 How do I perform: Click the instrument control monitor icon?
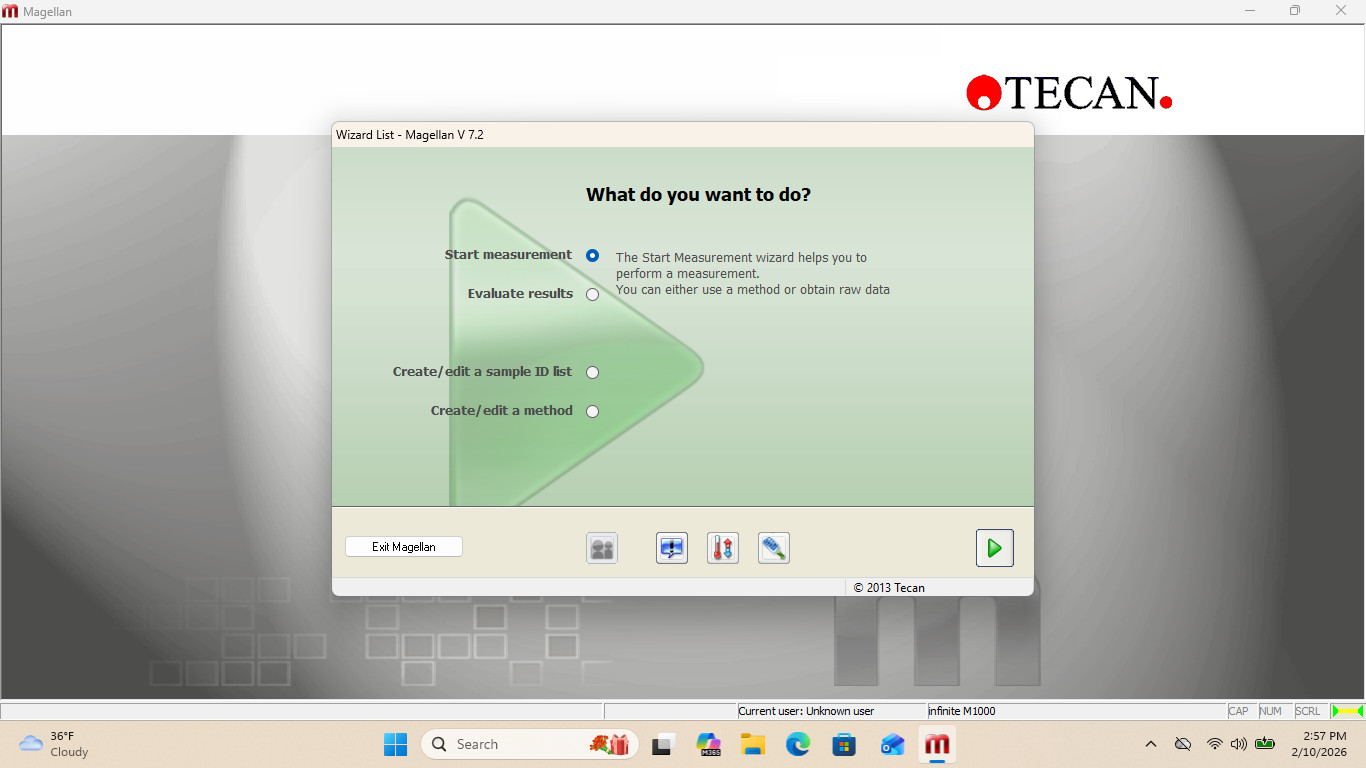[672, 548]
